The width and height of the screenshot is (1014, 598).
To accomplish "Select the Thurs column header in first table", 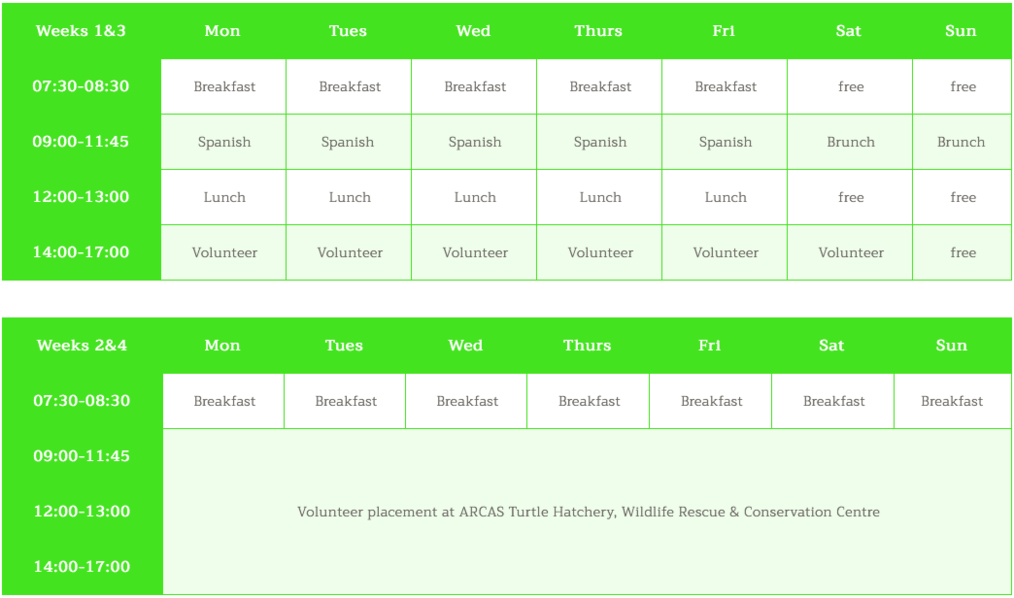I will pos(599,31).
